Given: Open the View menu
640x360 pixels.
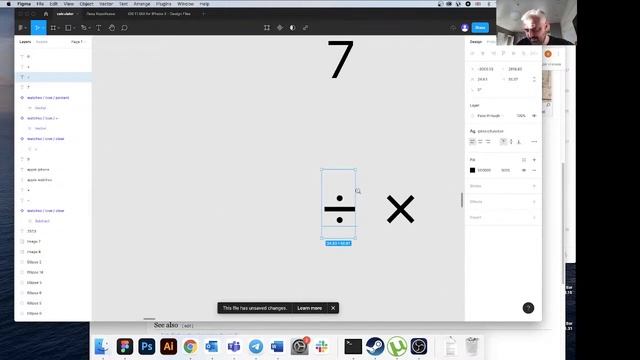Looking at the screenshot, I should click(x=69, y=4).
